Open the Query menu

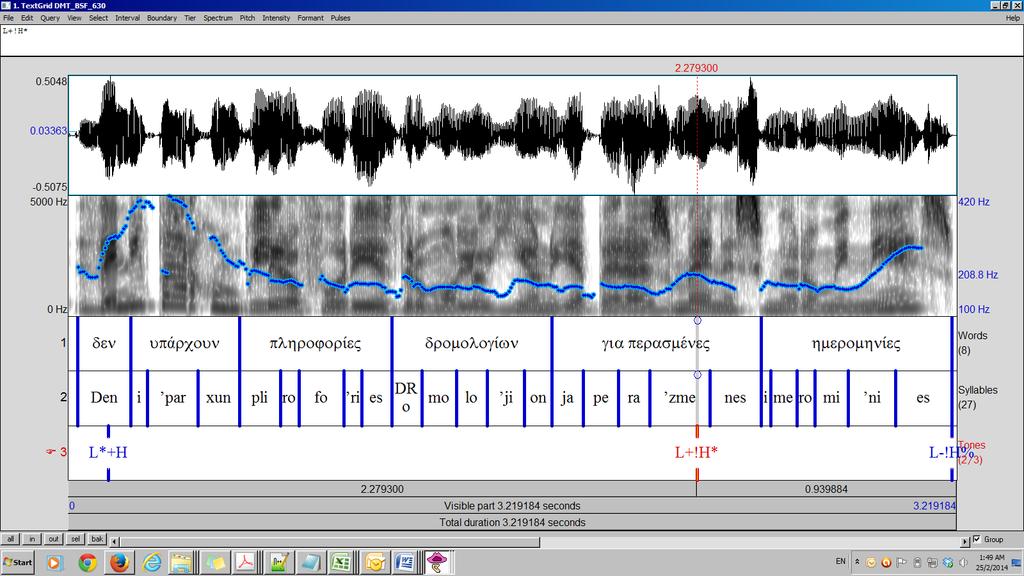[x=50, y=18]
